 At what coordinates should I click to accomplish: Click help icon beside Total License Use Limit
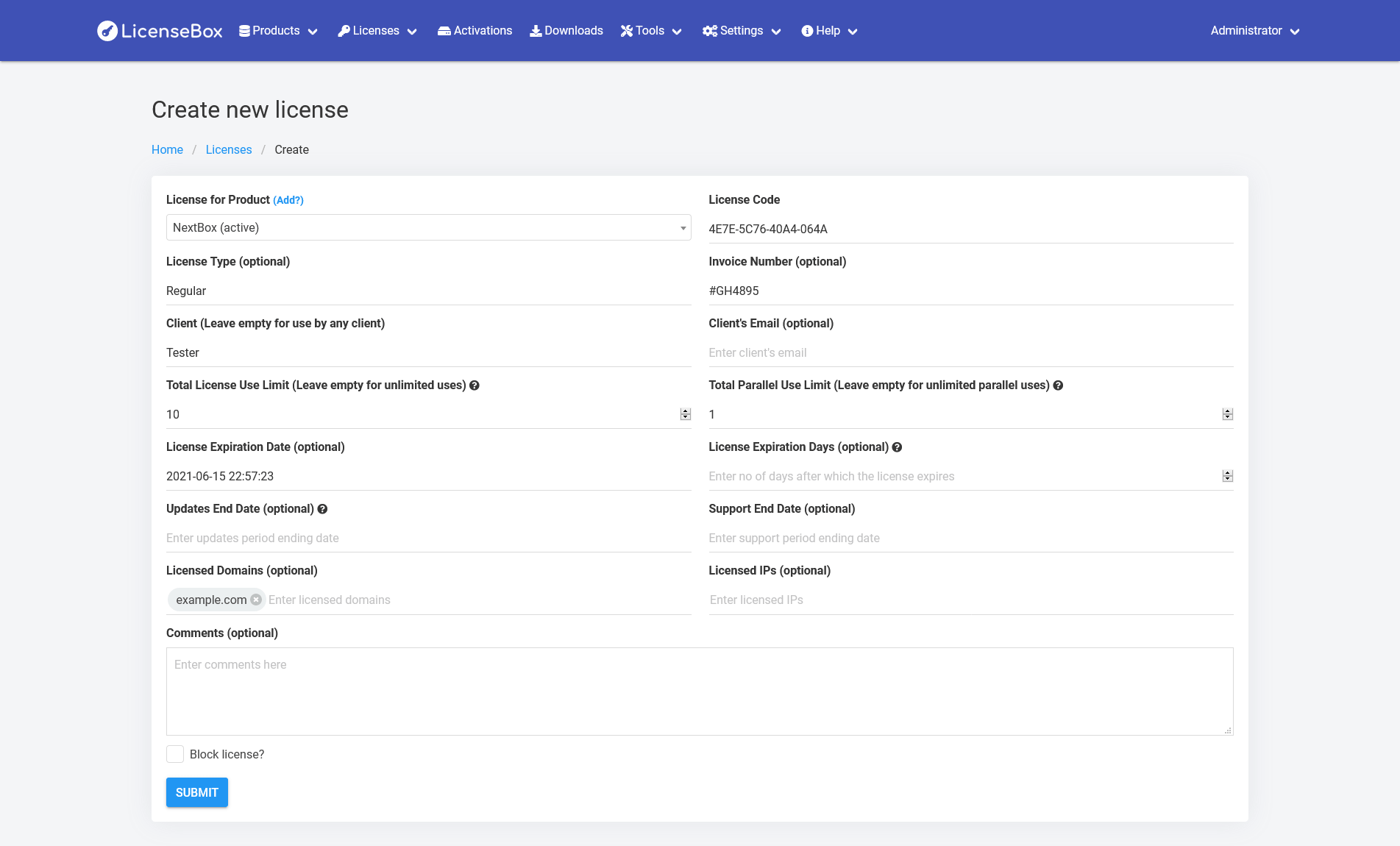pos(475,385)
